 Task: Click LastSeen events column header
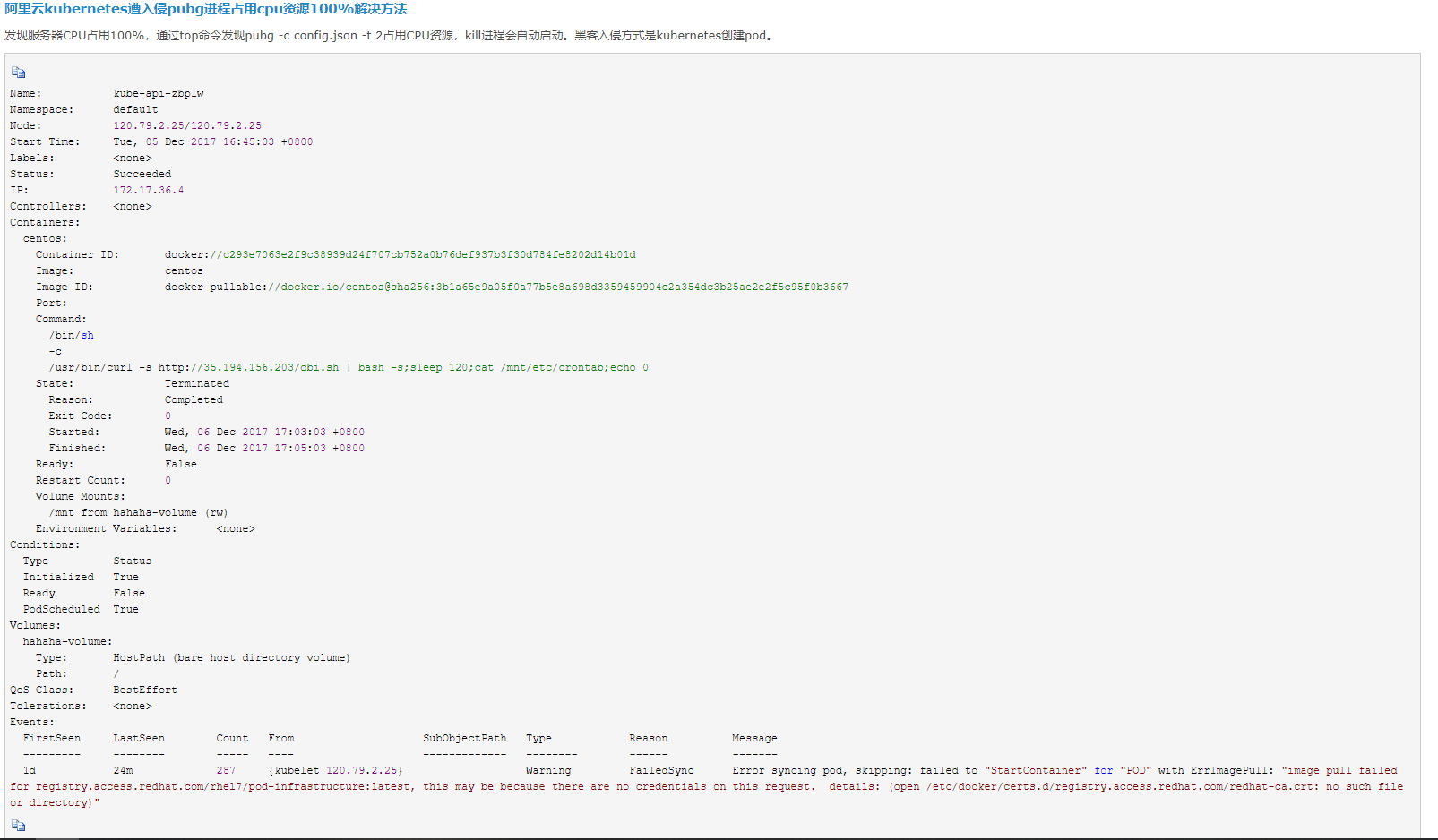(139, 738)
